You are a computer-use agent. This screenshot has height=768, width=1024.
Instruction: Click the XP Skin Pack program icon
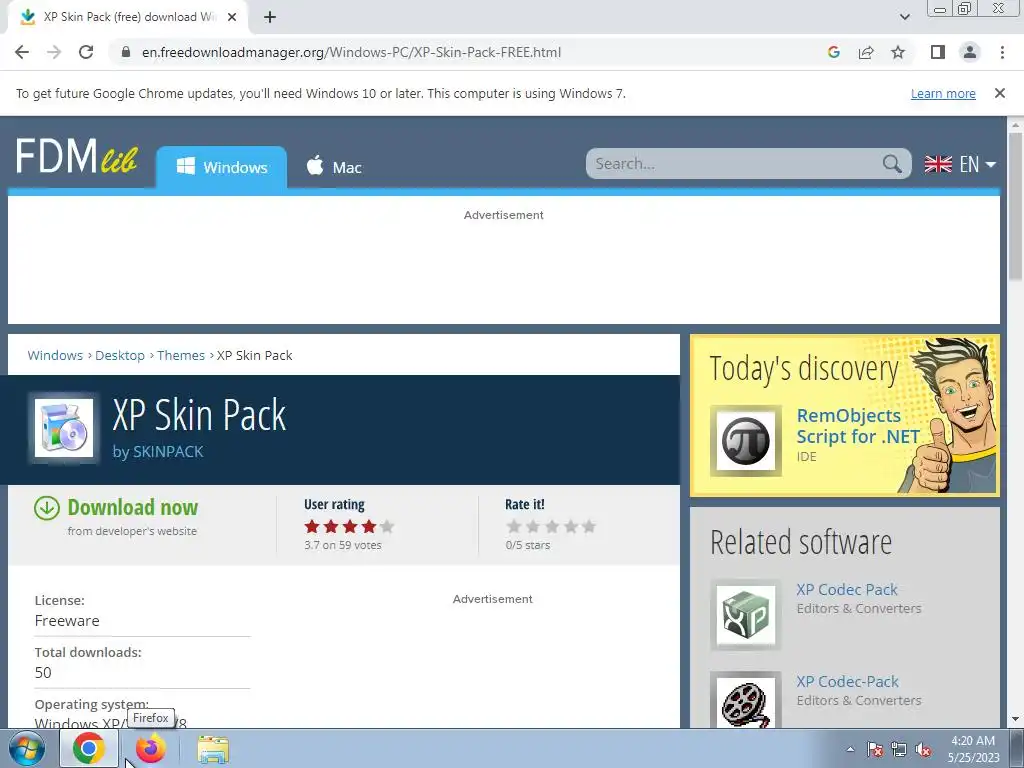pos(64,428)
